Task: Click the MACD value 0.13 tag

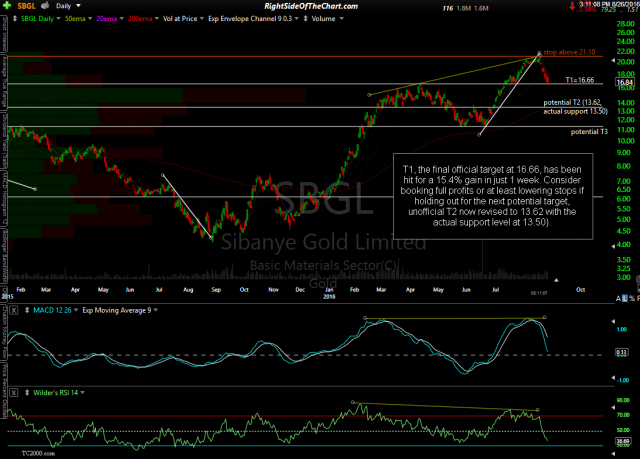Action: (622, 352)
